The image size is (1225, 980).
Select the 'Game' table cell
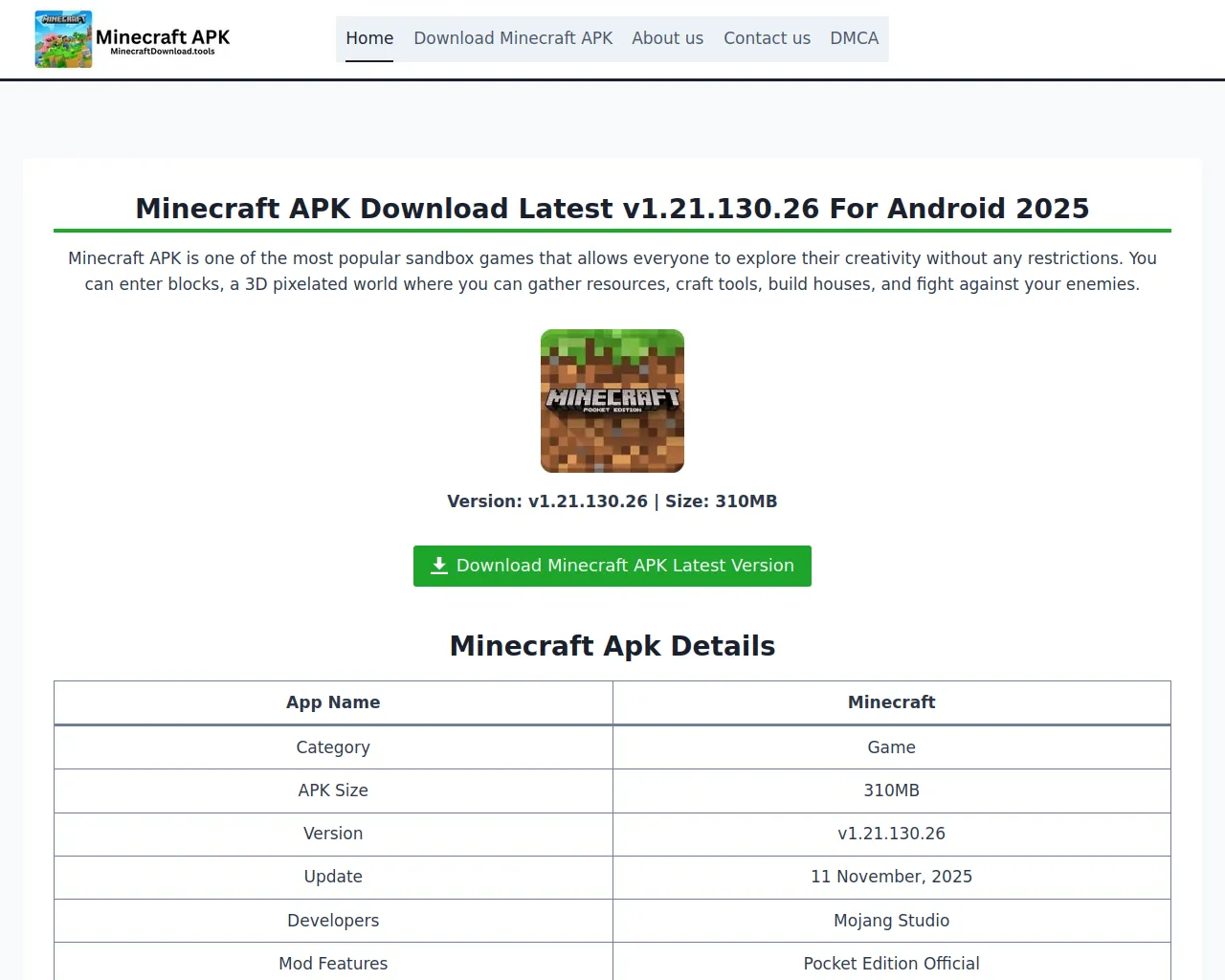click(x=892, y=747)
